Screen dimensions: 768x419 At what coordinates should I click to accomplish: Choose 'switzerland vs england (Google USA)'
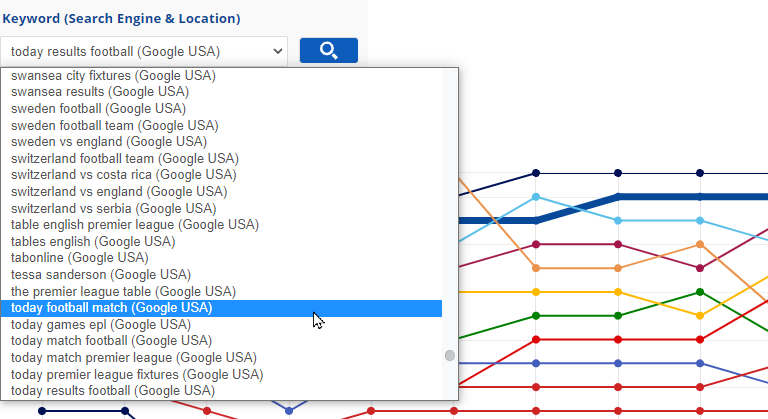(x=119, y=191)
